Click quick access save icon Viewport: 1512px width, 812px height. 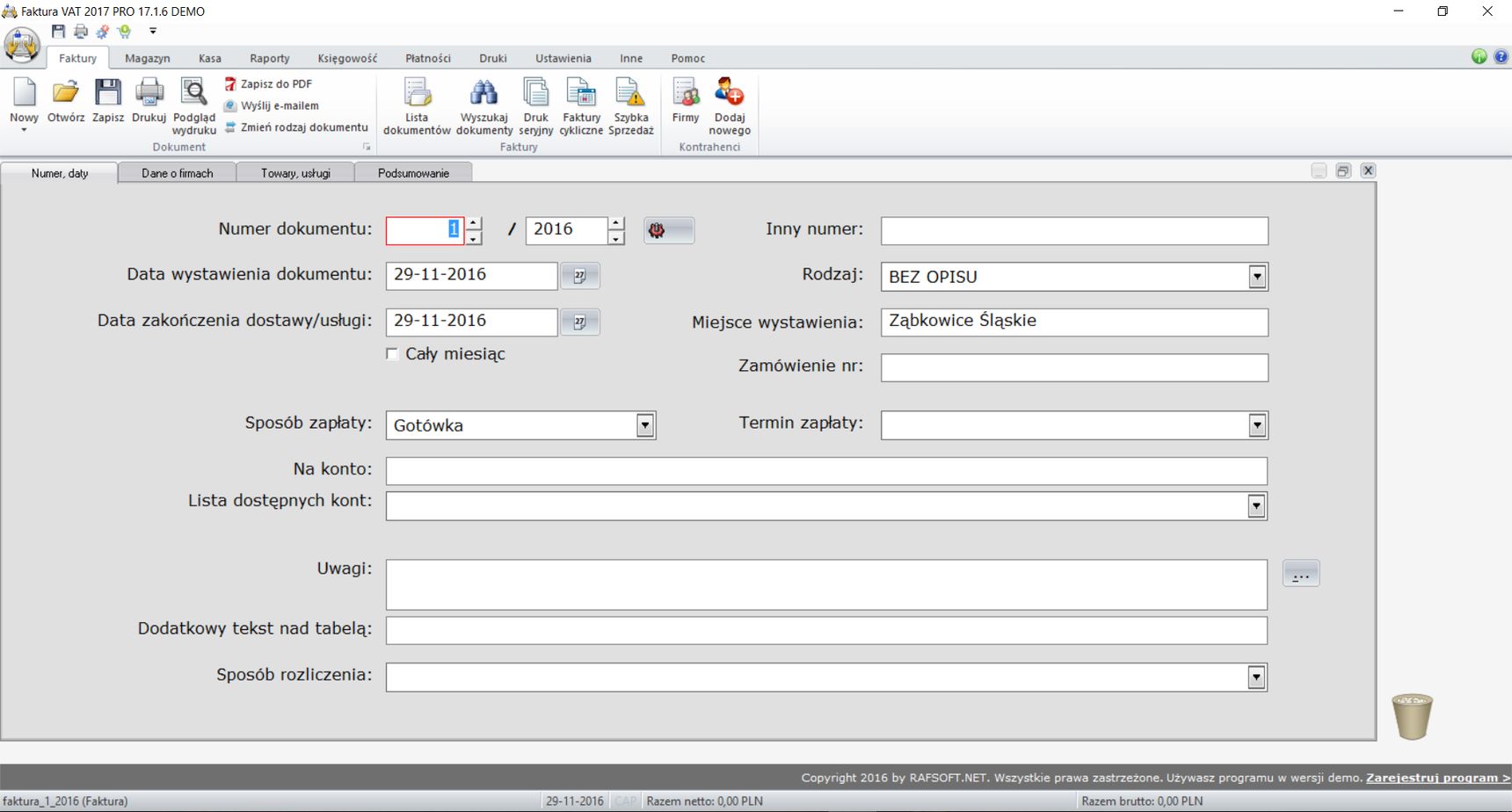click(58, 32)
